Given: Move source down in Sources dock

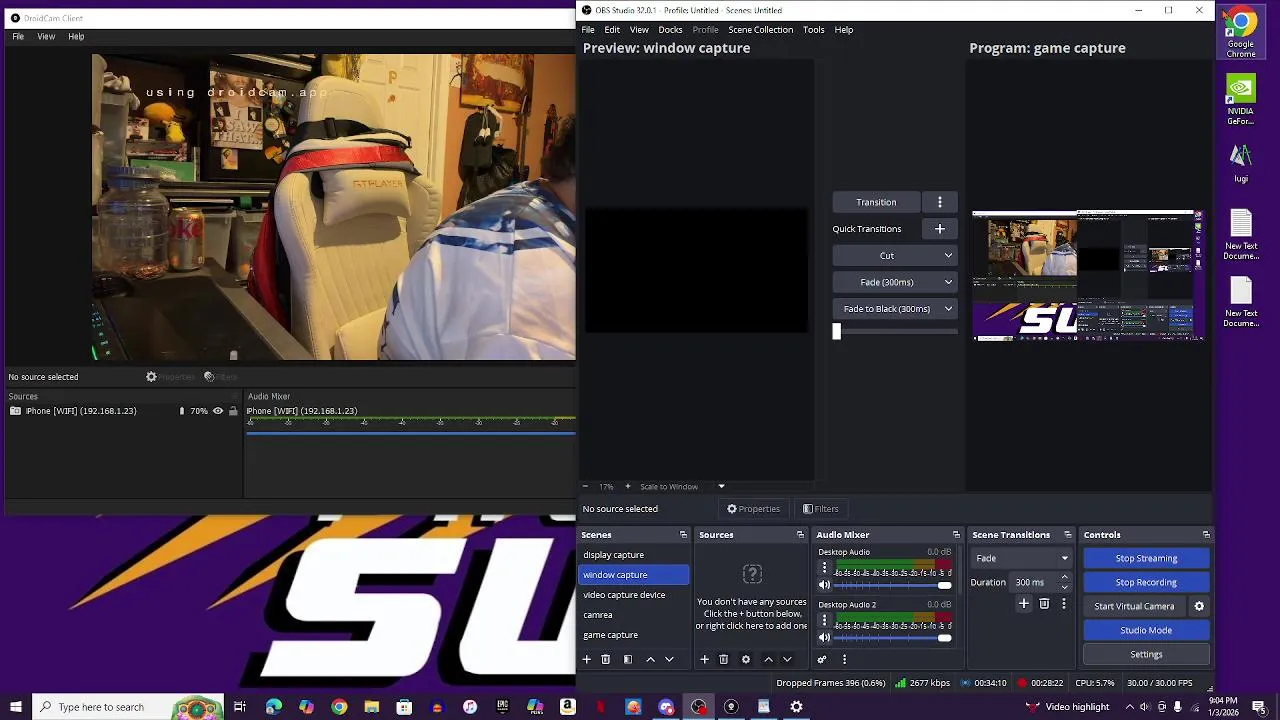Looking at the screenshot, I should click(787, 660).
